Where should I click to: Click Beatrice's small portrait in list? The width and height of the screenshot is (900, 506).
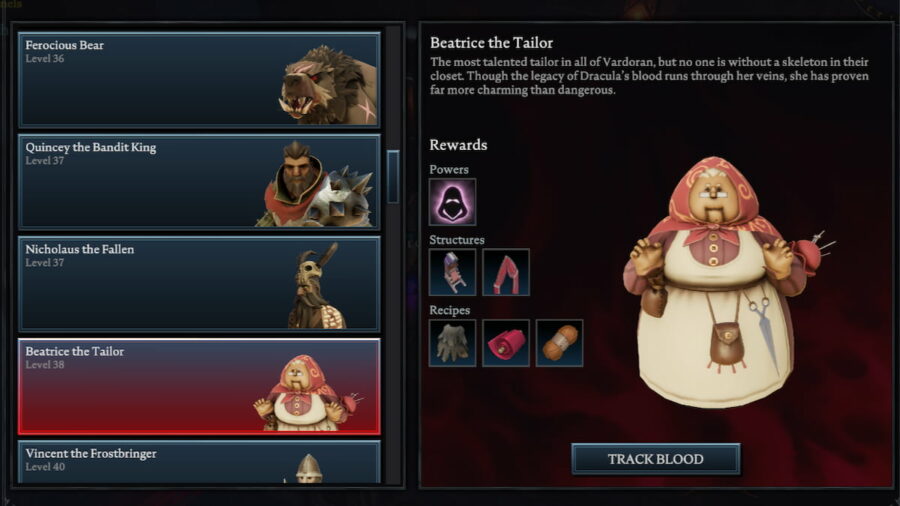pos(309,392)
